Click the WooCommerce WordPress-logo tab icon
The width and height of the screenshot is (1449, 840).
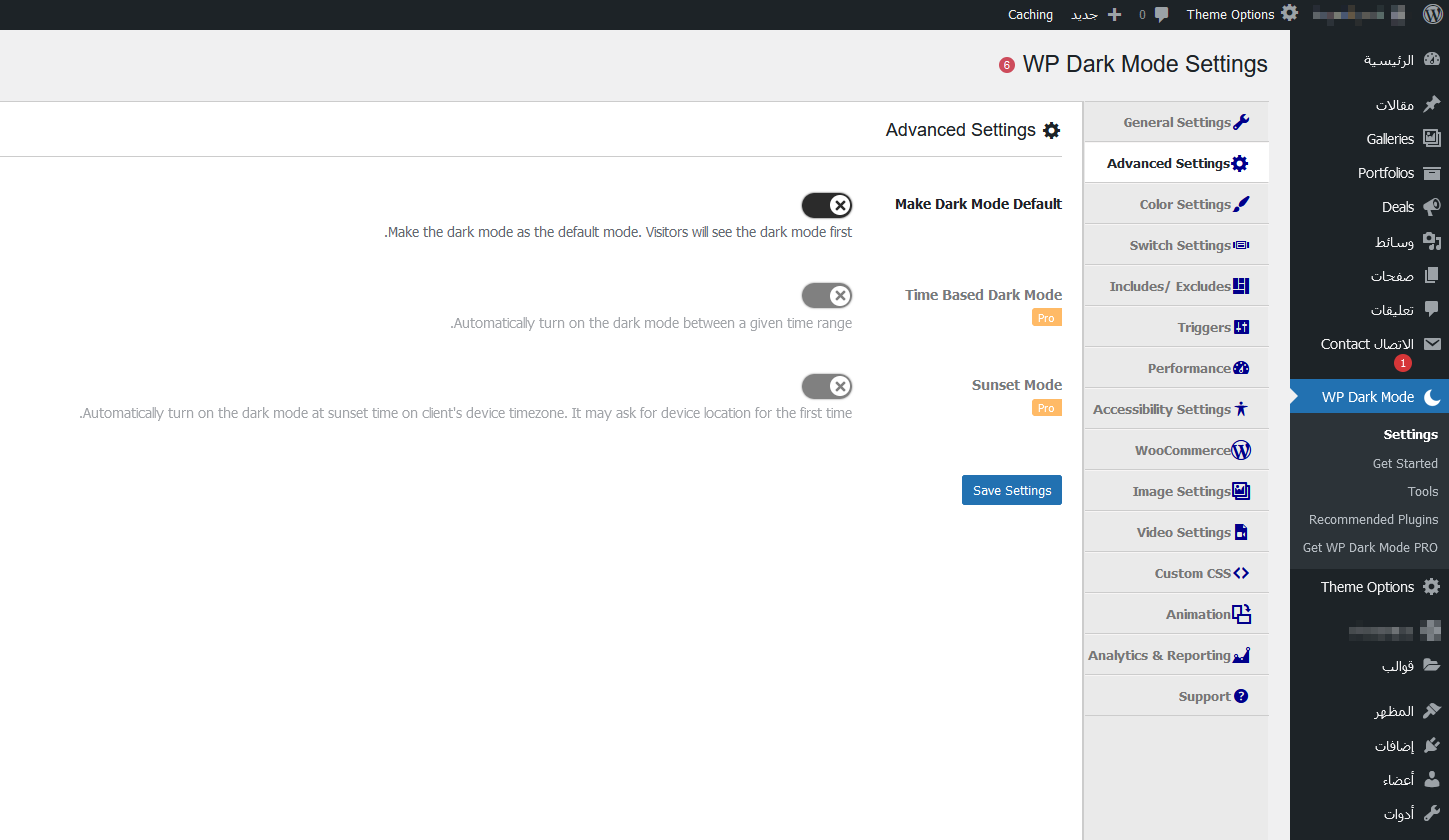click(1241, 450)
